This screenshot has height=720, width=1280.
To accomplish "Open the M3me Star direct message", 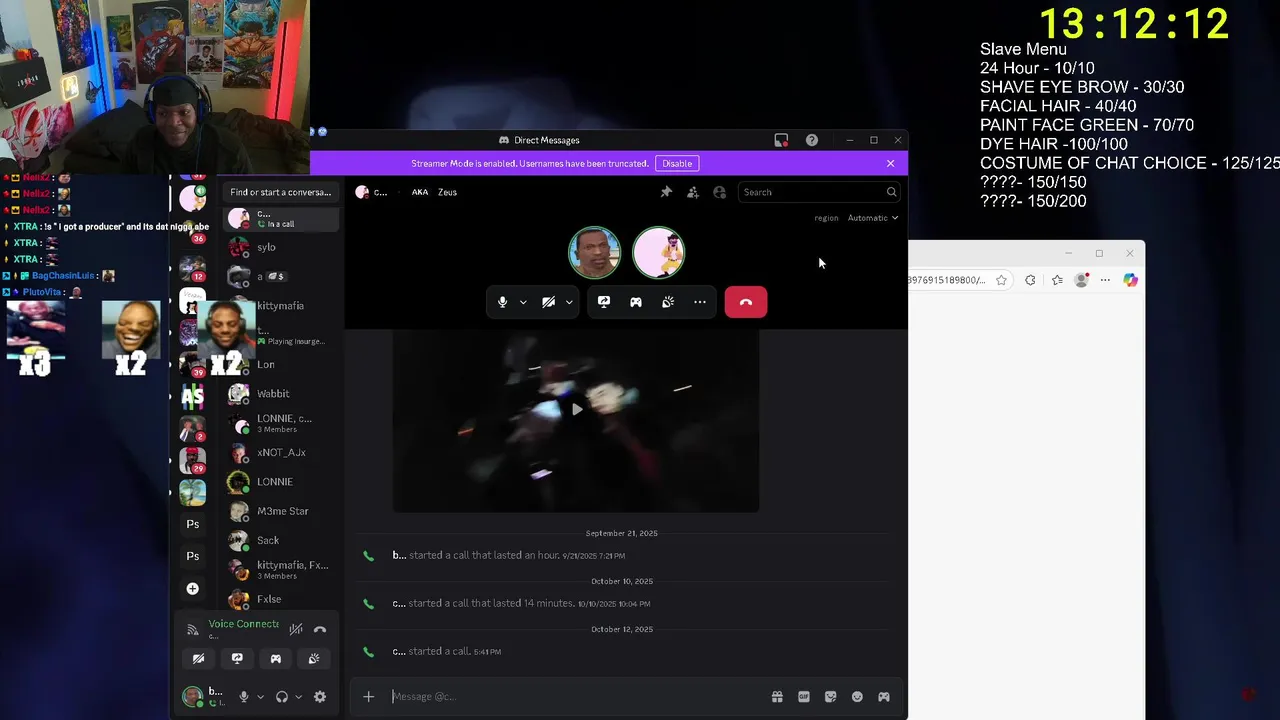I will click(283, 511).
